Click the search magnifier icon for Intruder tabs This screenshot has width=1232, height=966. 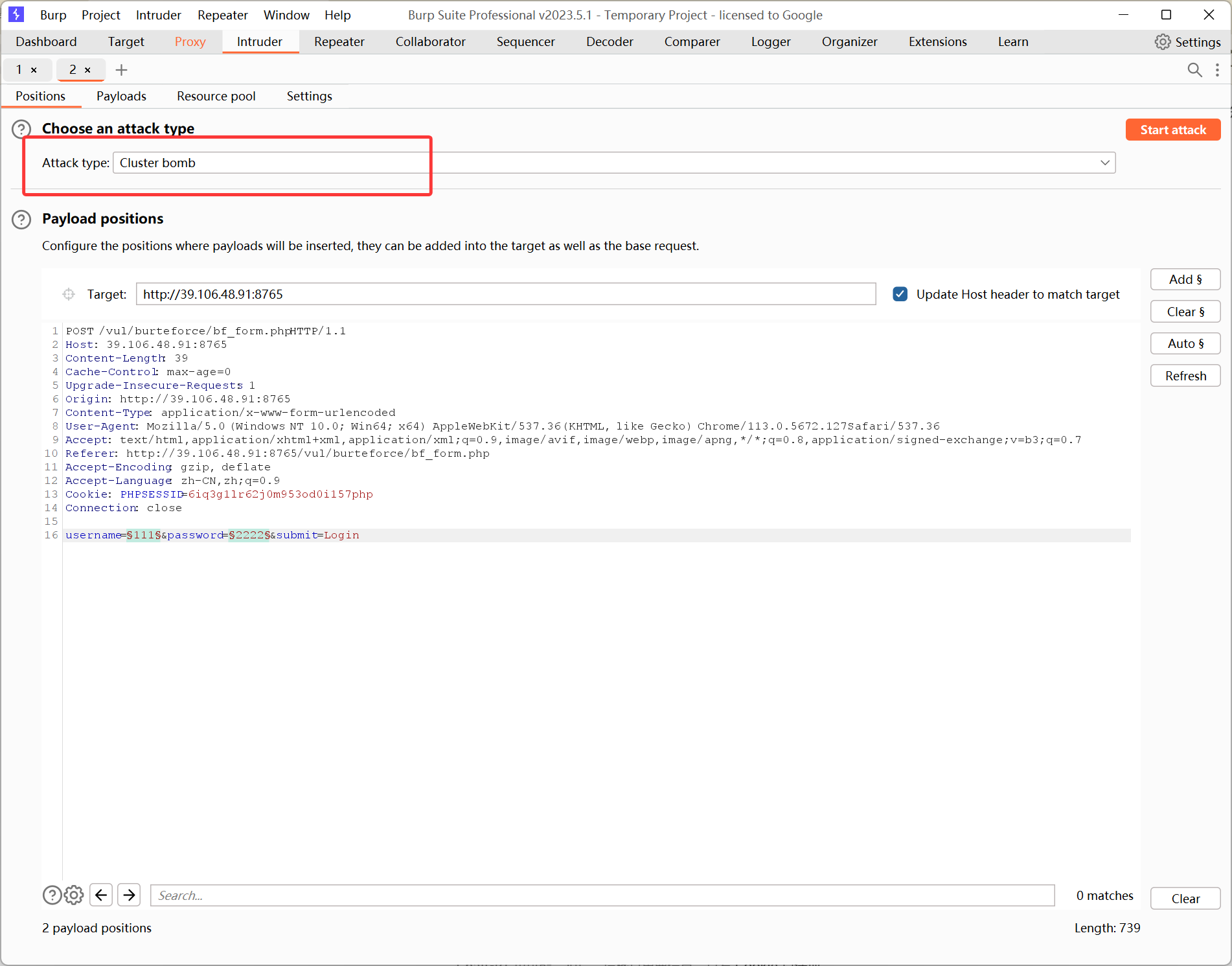(x=1194, y=70)
